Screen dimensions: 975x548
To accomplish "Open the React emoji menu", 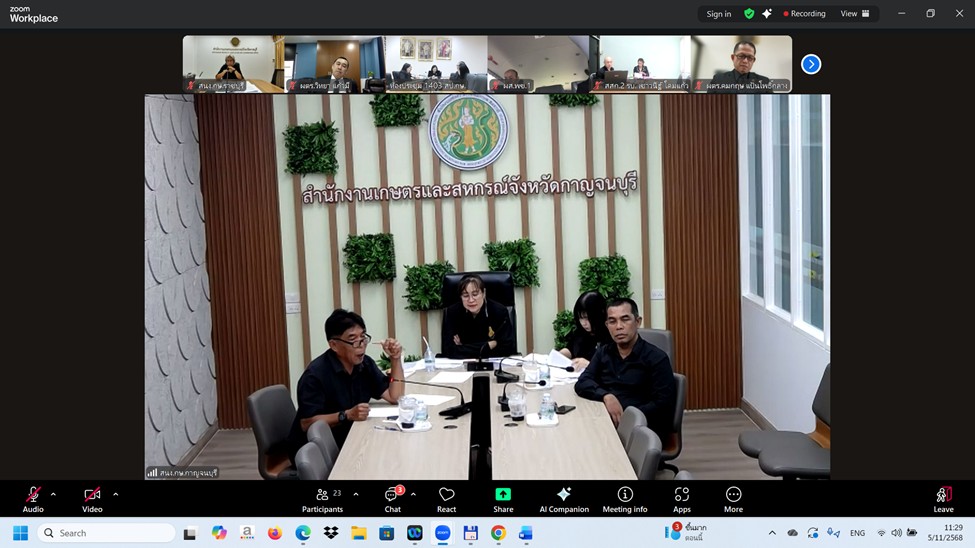I will point(446,497).
